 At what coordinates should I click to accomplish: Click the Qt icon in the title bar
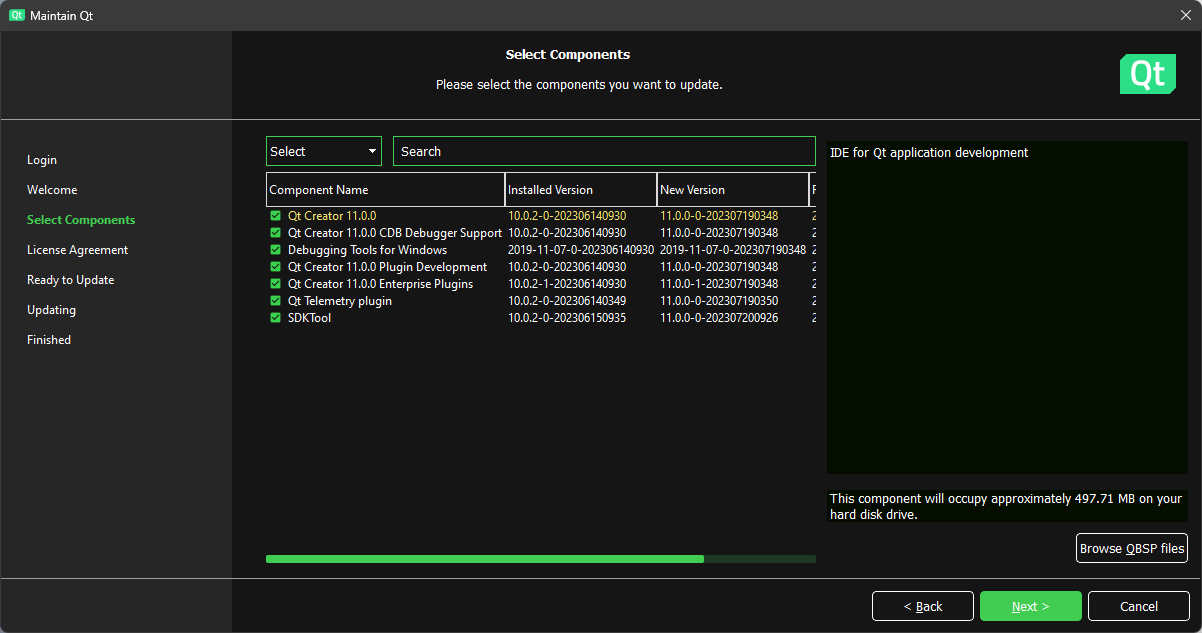(x=16, y=16)
